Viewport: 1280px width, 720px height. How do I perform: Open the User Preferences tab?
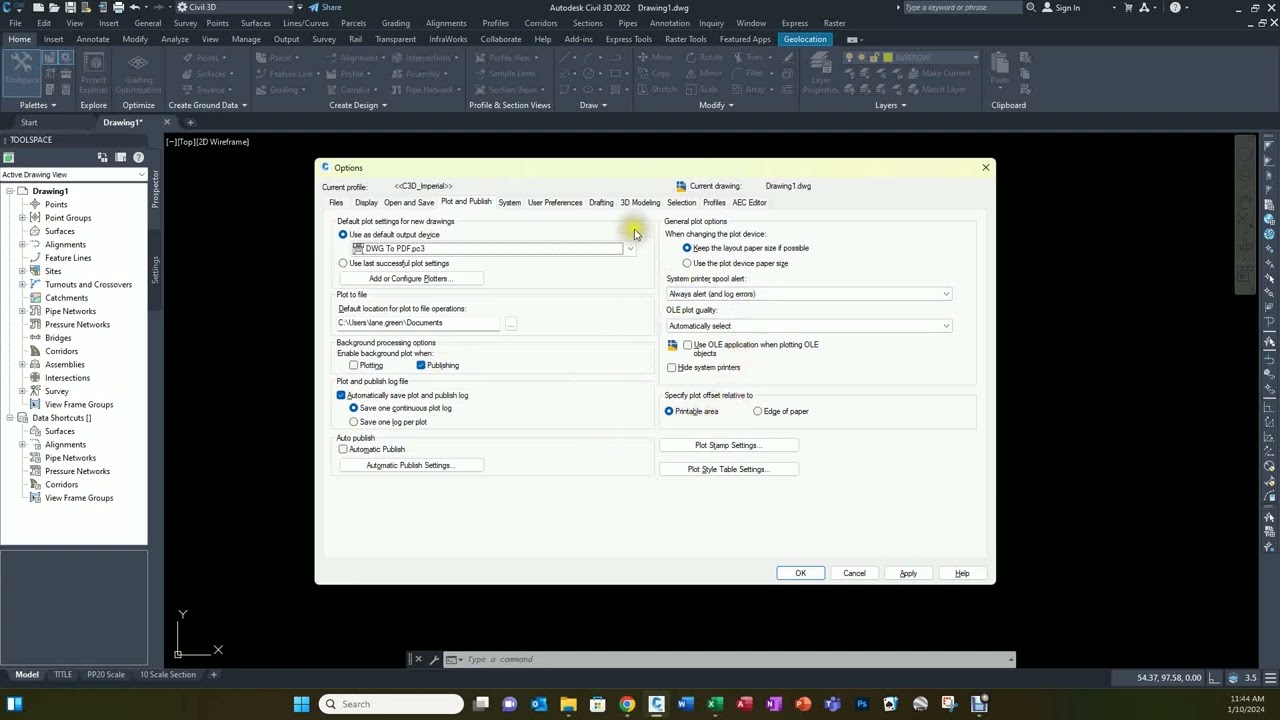555,203
